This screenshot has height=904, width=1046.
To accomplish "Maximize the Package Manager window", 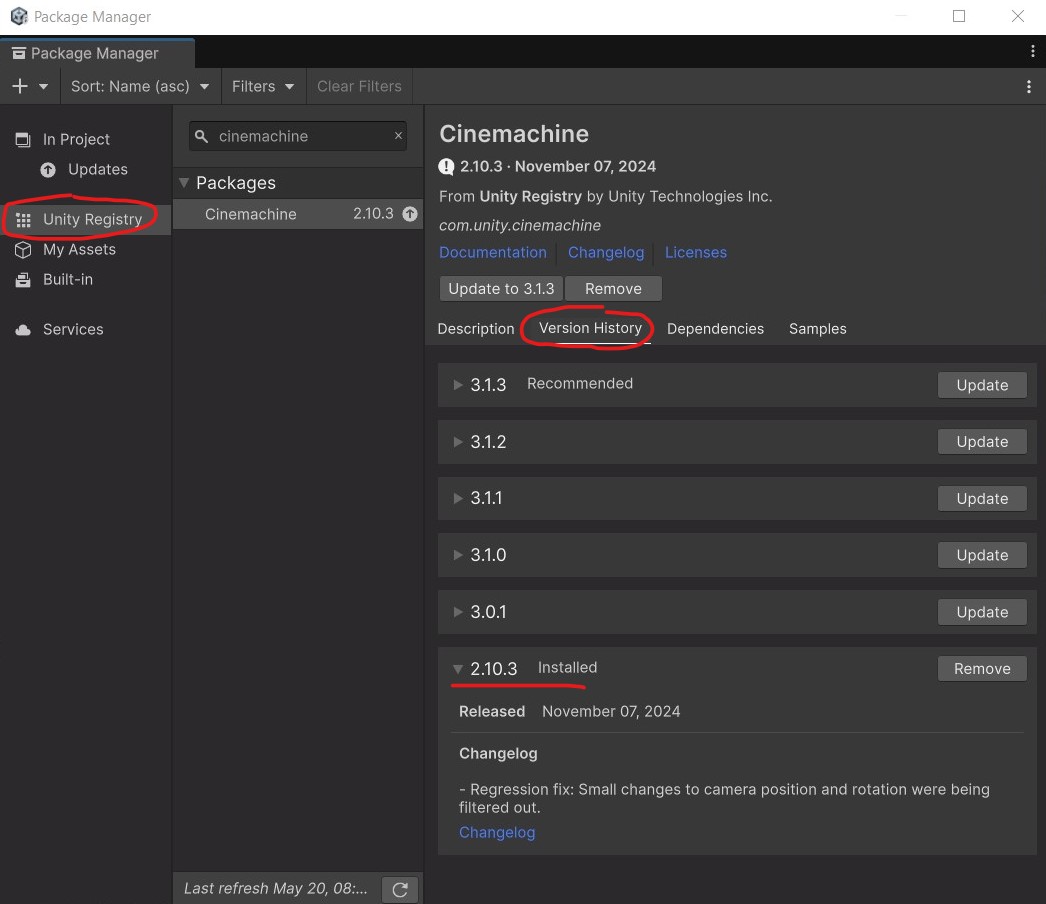I will [959, 16].
